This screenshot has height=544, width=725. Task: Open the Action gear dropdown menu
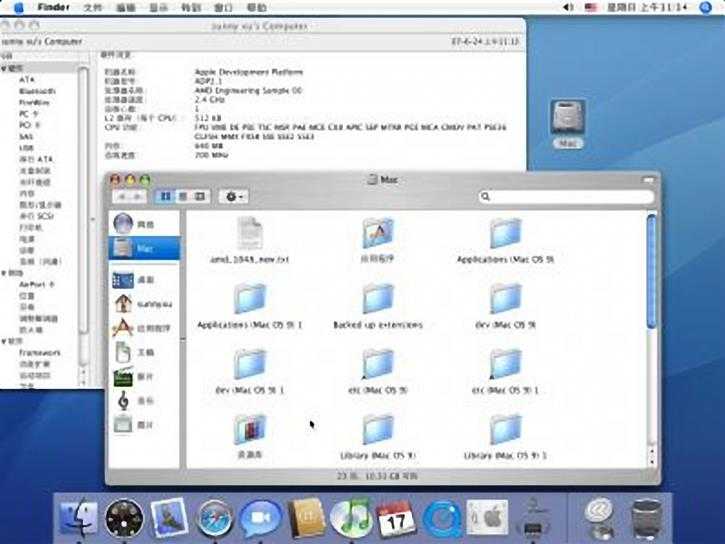pyautogui.click(x=233, y=196)
